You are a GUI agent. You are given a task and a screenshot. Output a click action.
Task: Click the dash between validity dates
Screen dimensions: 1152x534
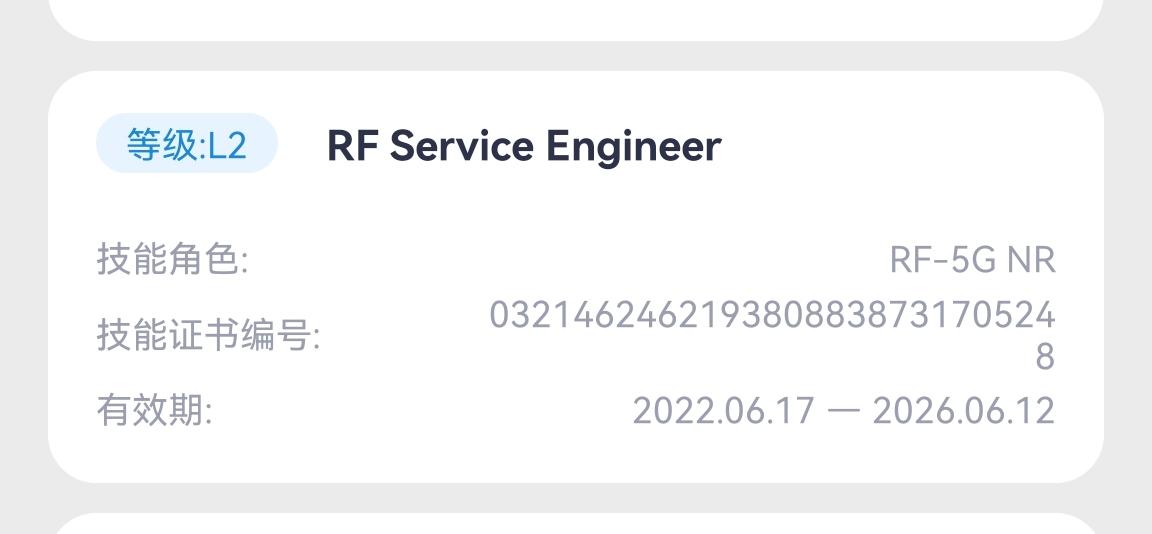click(x=844, y=410)
